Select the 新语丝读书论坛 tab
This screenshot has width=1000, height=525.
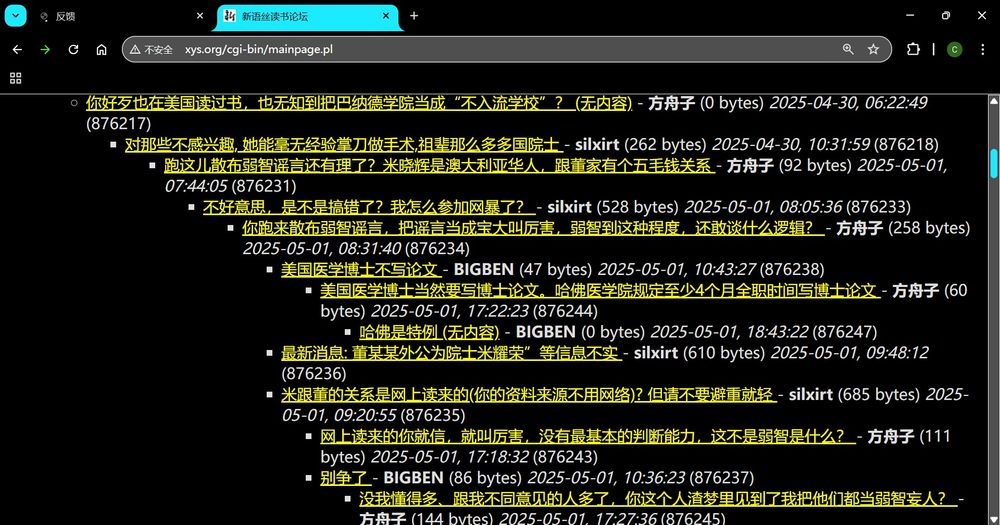click(306, 17)
